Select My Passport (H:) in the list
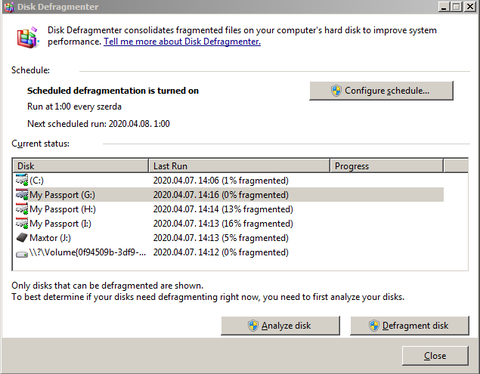 pos(228,209)
